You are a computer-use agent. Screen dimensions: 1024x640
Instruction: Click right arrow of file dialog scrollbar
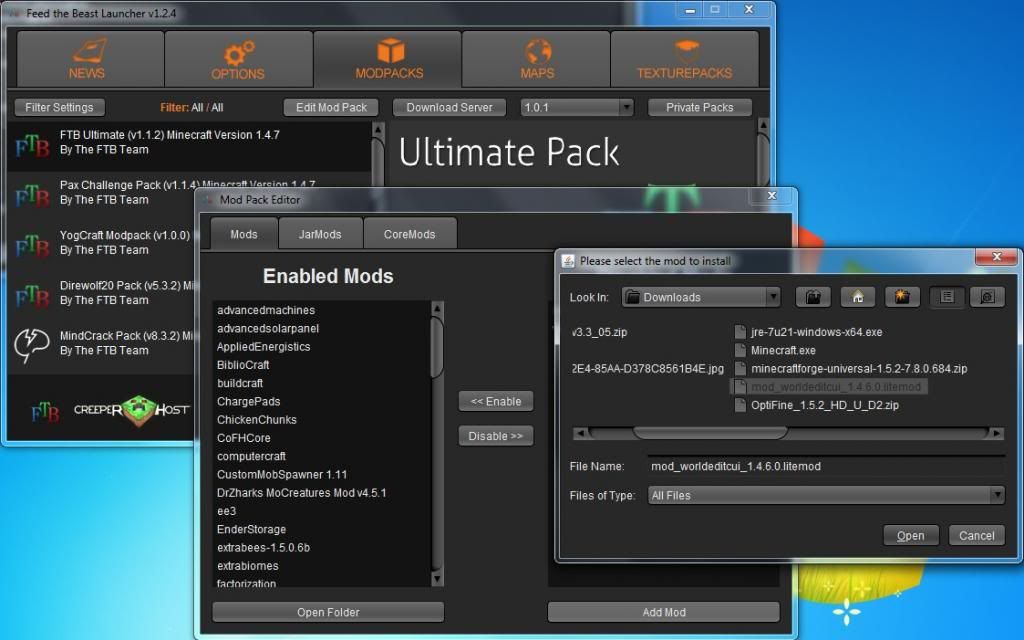(996, 433)
